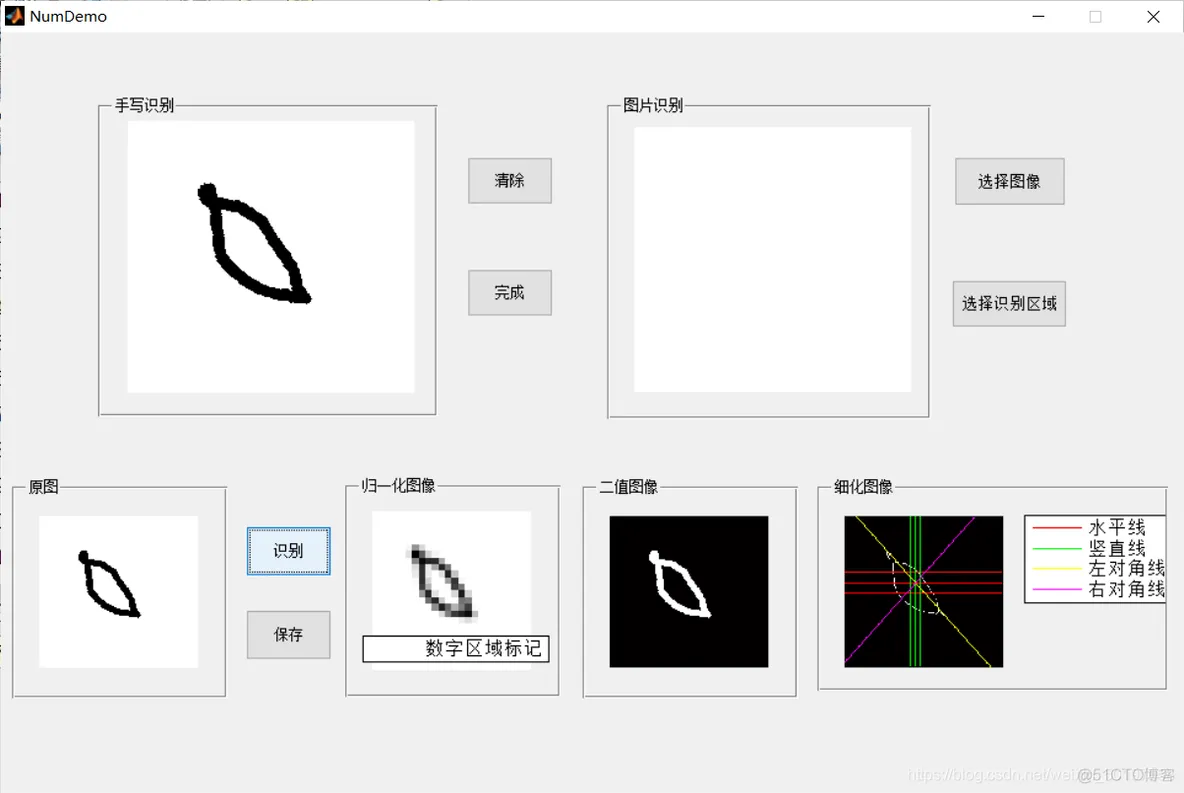
Task: Click the handwriting drawing canvas
Action: (x=271, y=257)
